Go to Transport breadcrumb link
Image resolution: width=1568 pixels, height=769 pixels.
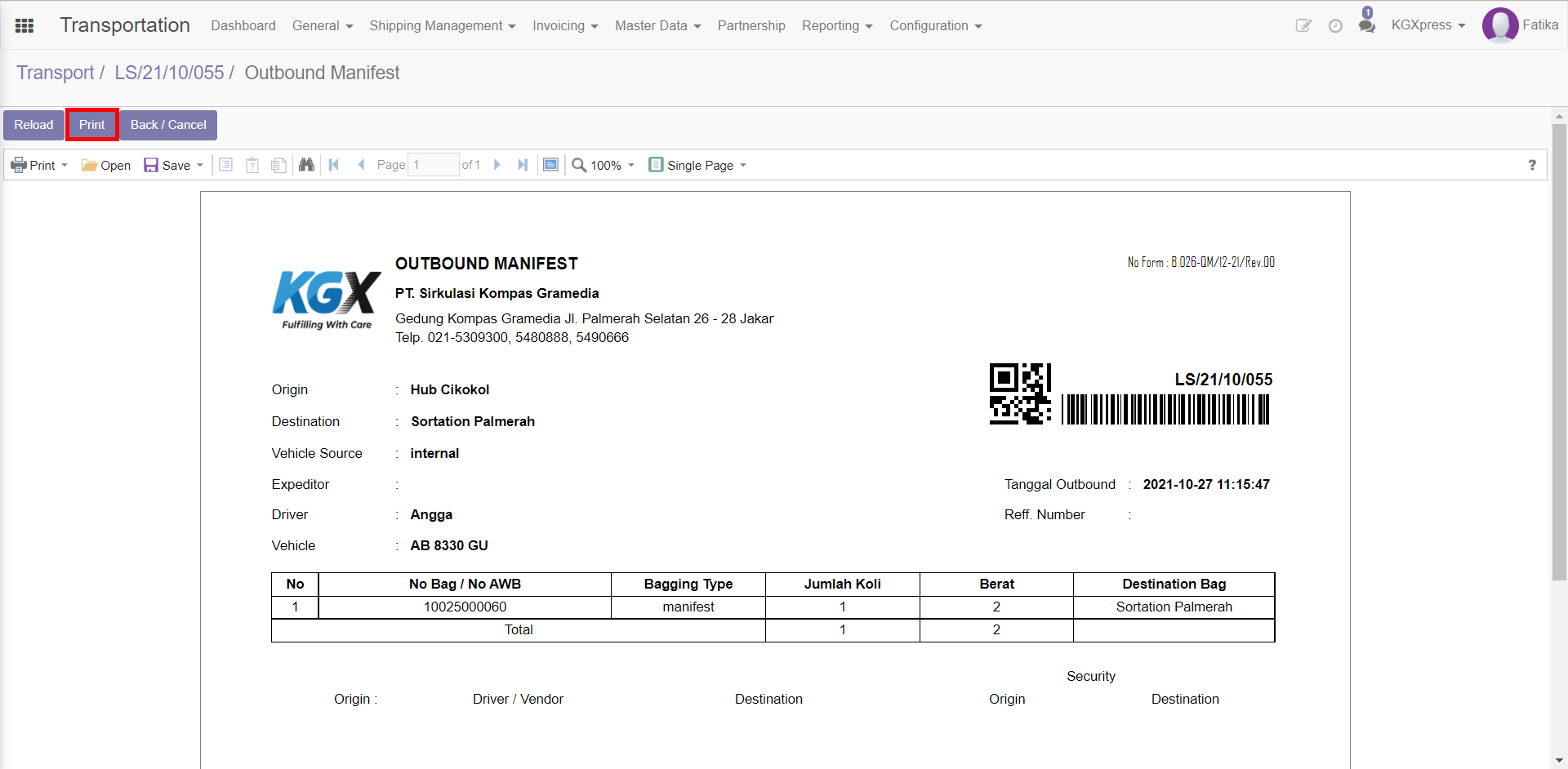point(56,73)
